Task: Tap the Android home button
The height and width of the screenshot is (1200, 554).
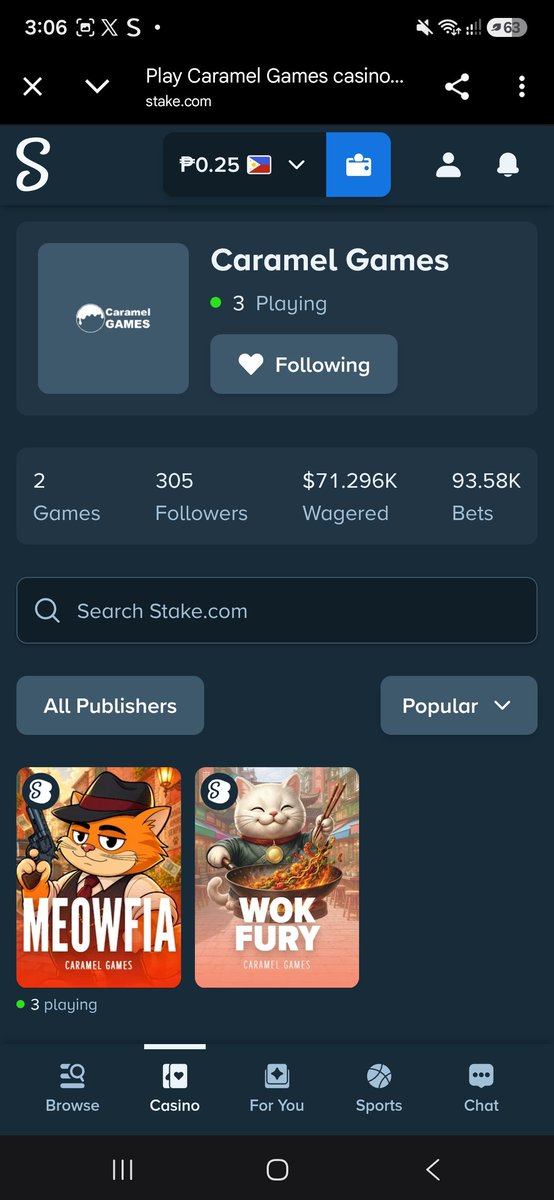Action: (x=277, y=1169)
